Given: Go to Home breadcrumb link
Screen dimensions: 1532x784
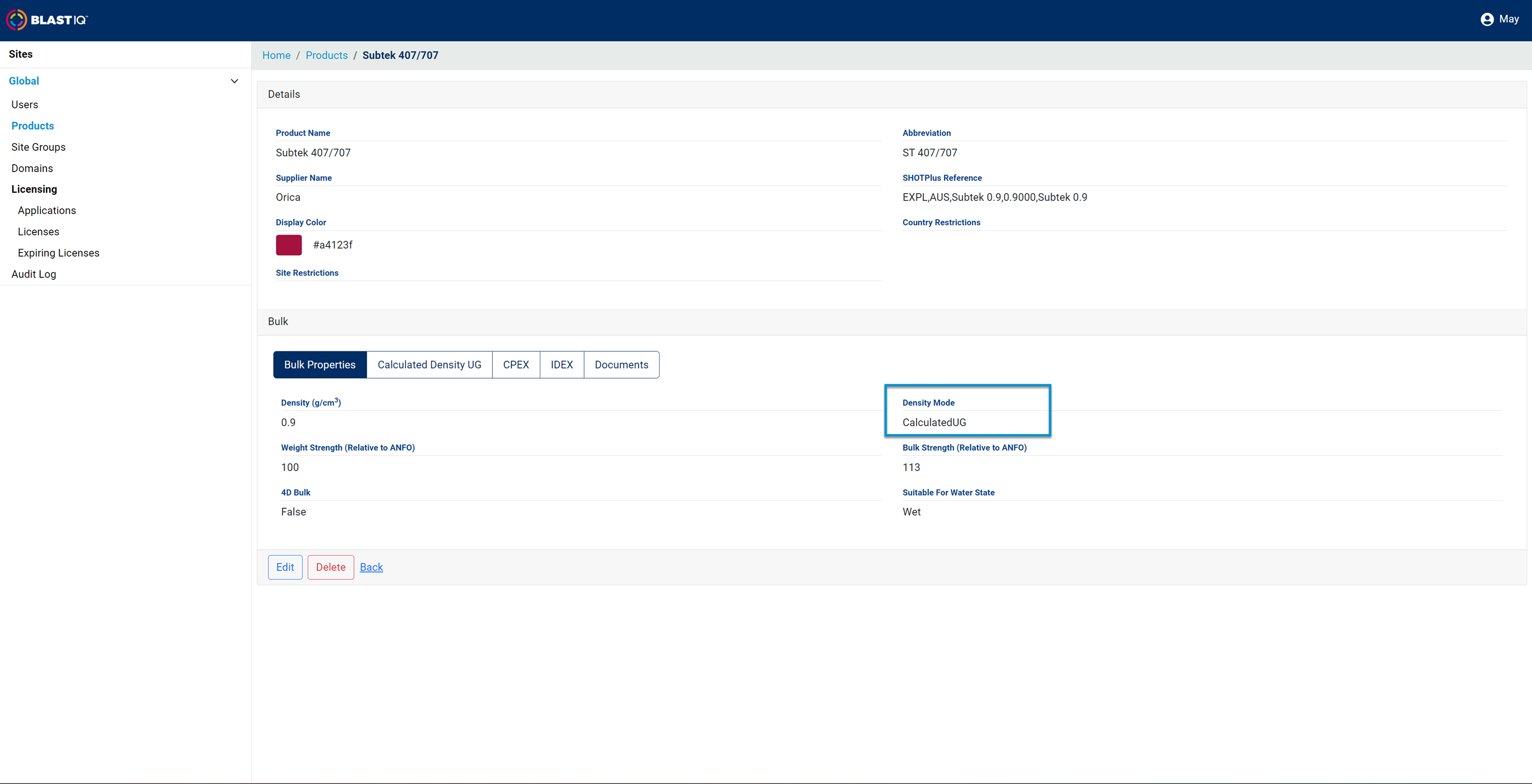Looking at the screenshot, I should point(277,55).
